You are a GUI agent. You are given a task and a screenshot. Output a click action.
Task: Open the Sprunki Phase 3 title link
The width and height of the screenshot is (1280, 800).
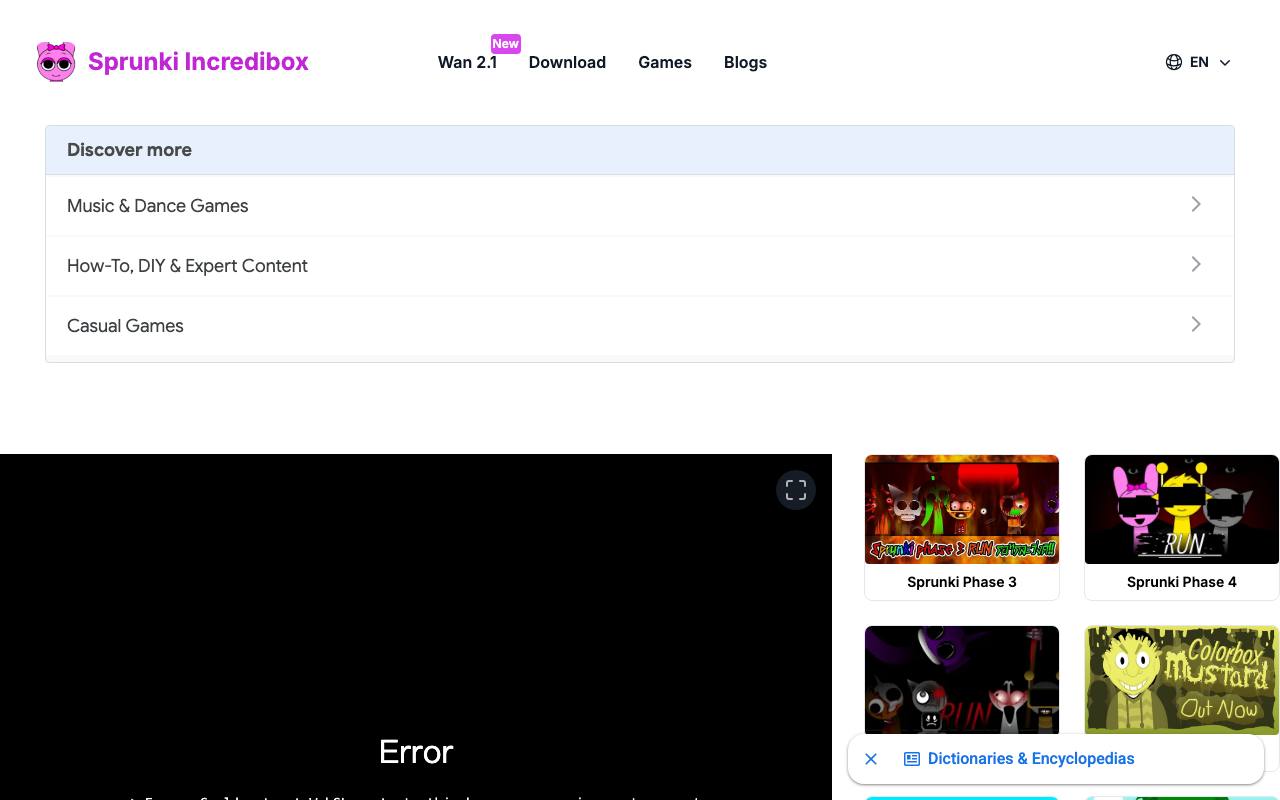click(x=962, y=582)
